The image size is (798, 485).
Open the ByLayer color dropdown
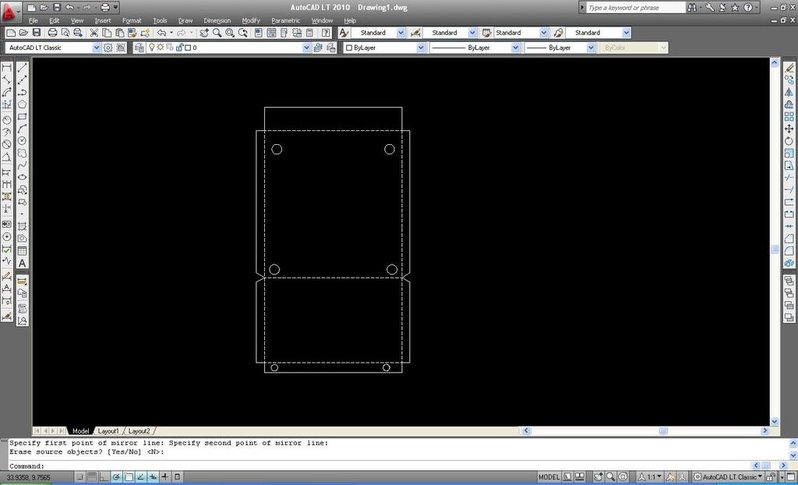coord(421,48)
